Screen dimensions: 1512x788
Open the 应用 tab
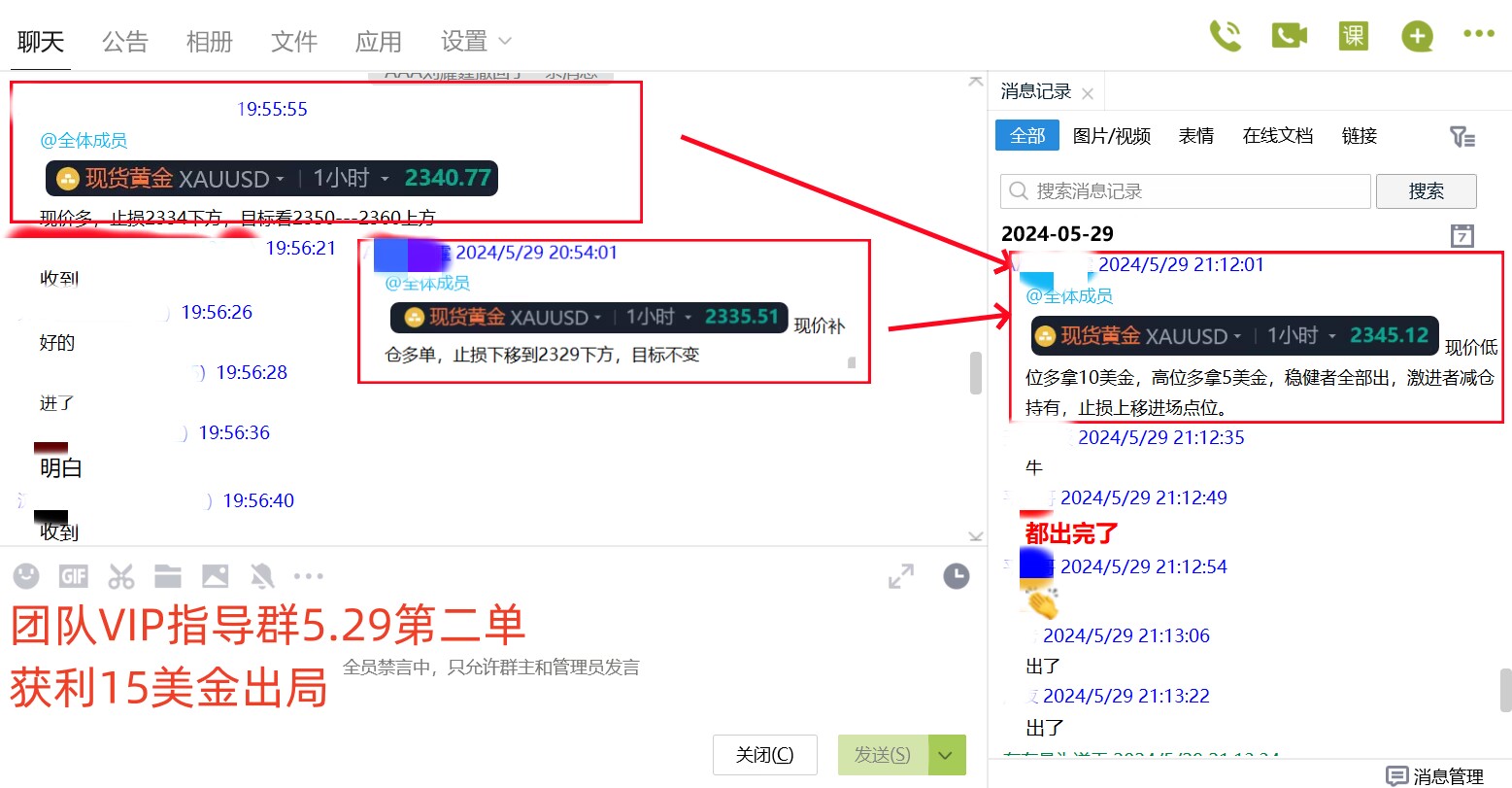point(379,42)
